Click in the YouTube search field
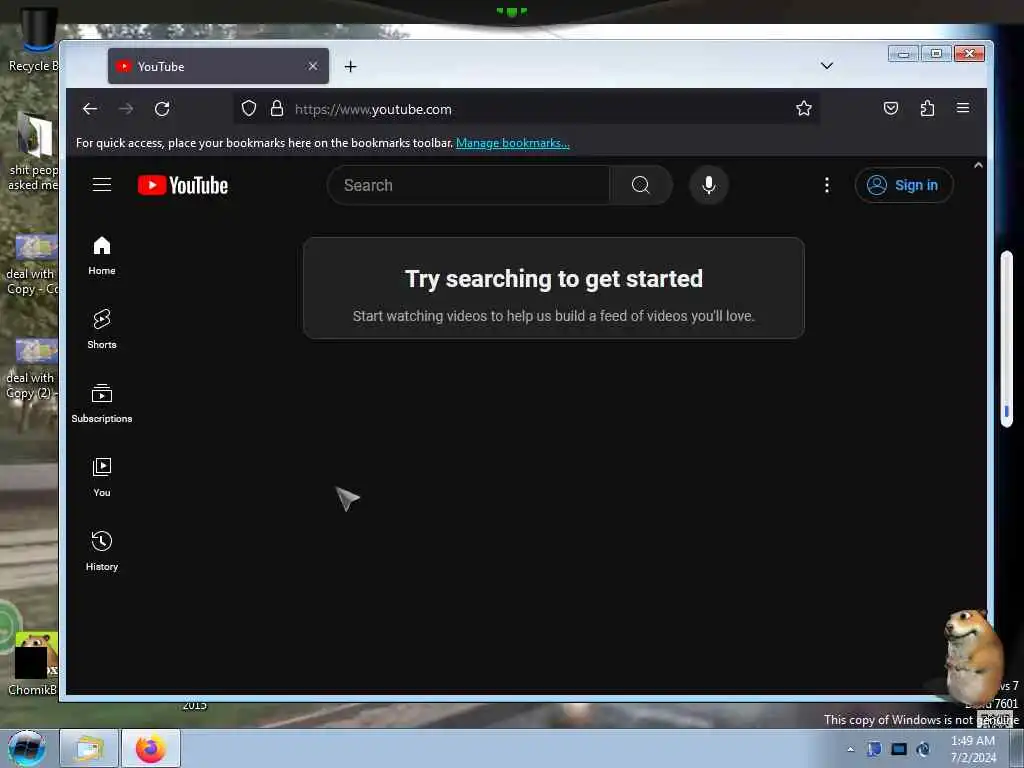This screenshot has width=1024, height=768. coord(468,185)
